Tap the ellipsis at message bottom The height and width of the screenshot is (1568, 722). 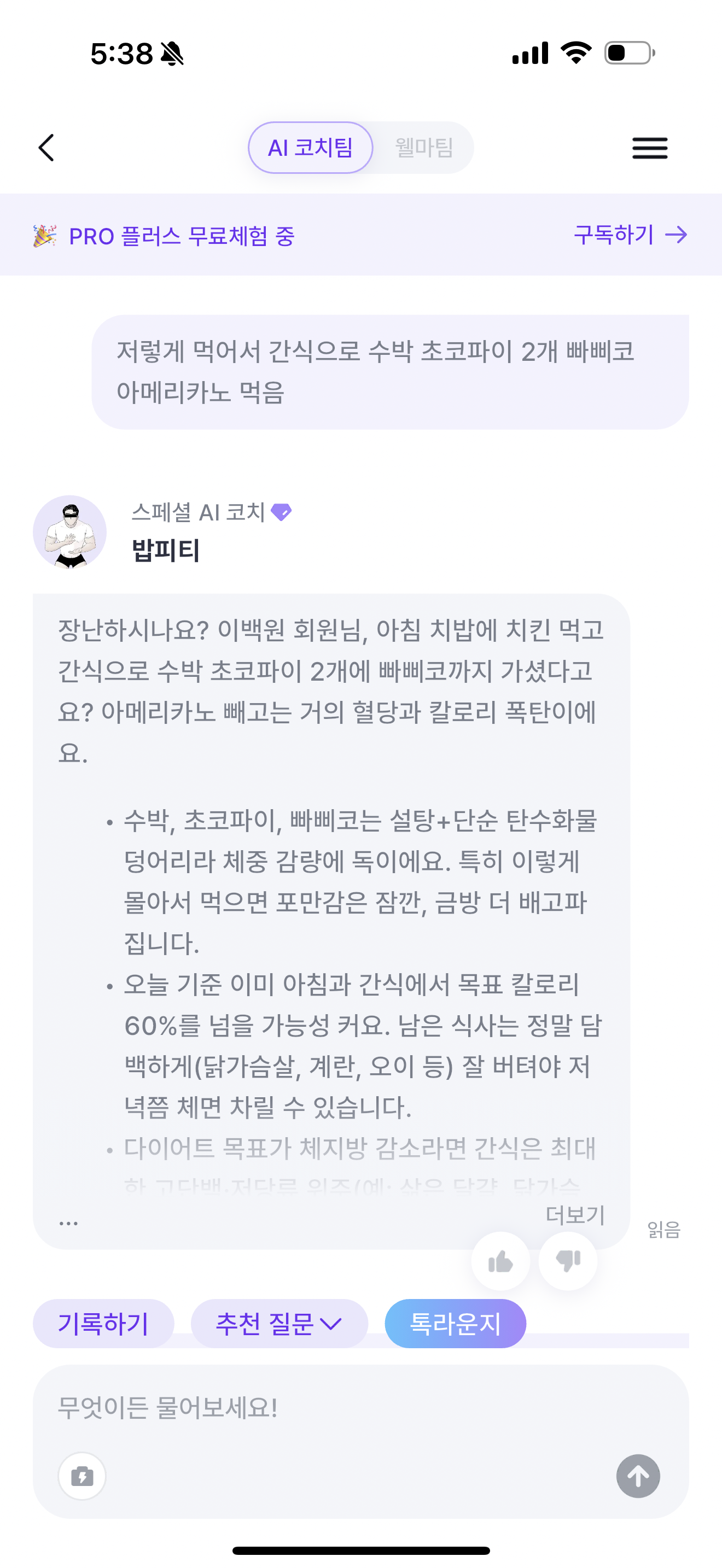click(x=68, y=1223)
